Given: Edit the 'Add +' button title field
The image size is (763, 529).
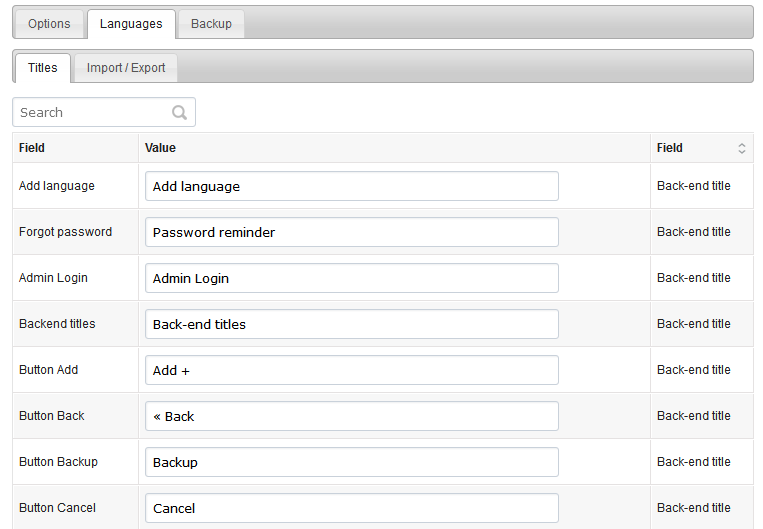Looking at the screenshot, I should pos(351,370).
